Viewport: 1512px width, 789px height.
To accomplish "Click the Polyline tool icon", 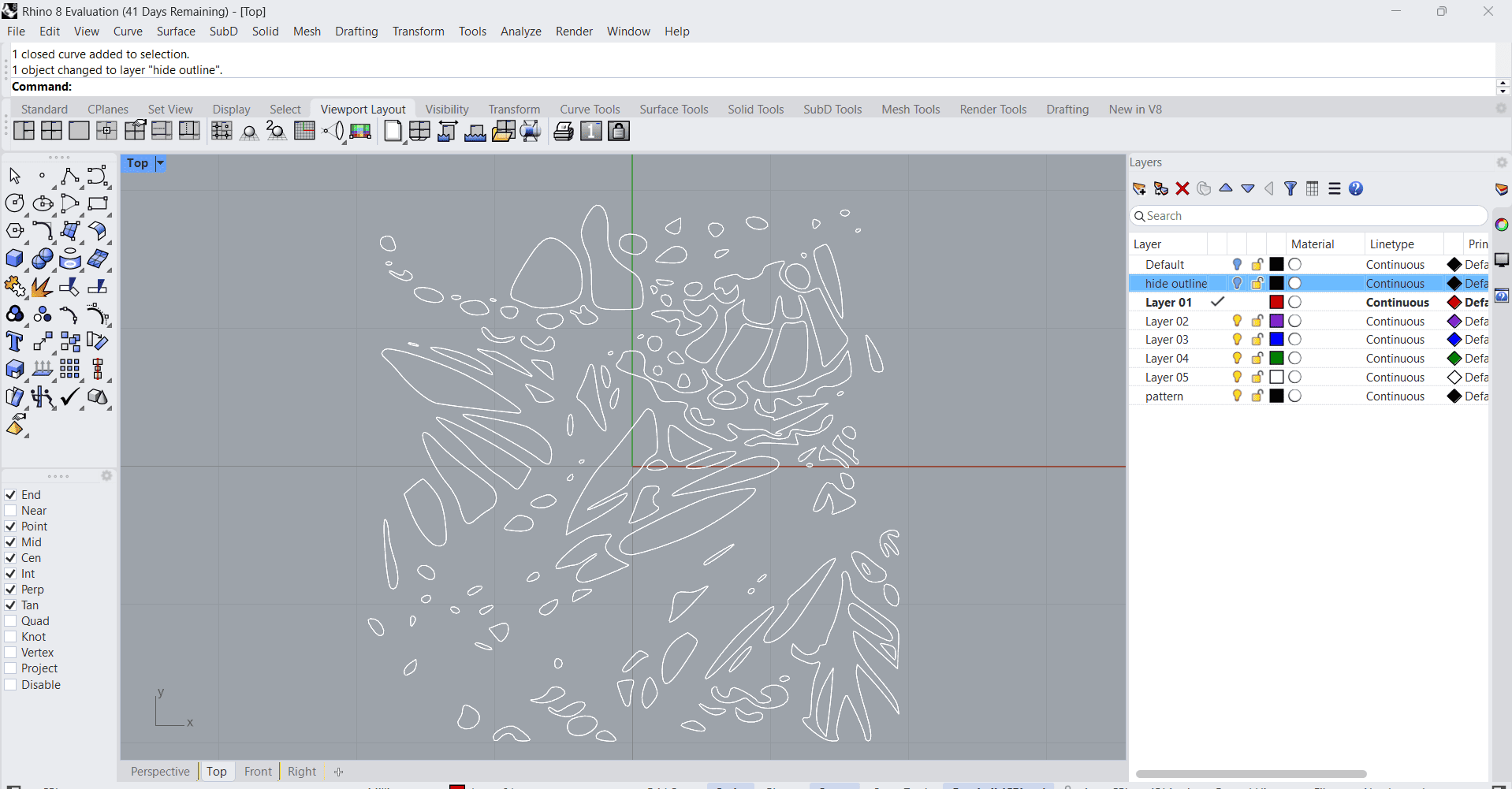I will point(69,176).
